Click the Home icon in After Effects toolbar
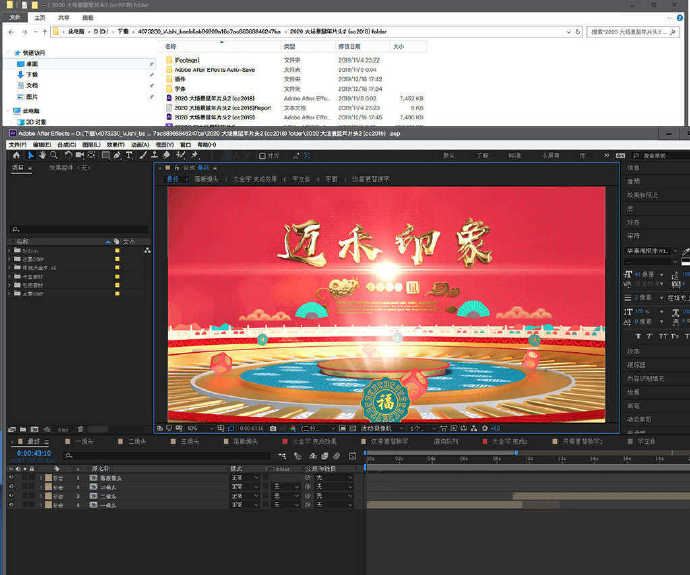Image resolution: width=690 pixels, height=575 pixels. click(16, 155)
